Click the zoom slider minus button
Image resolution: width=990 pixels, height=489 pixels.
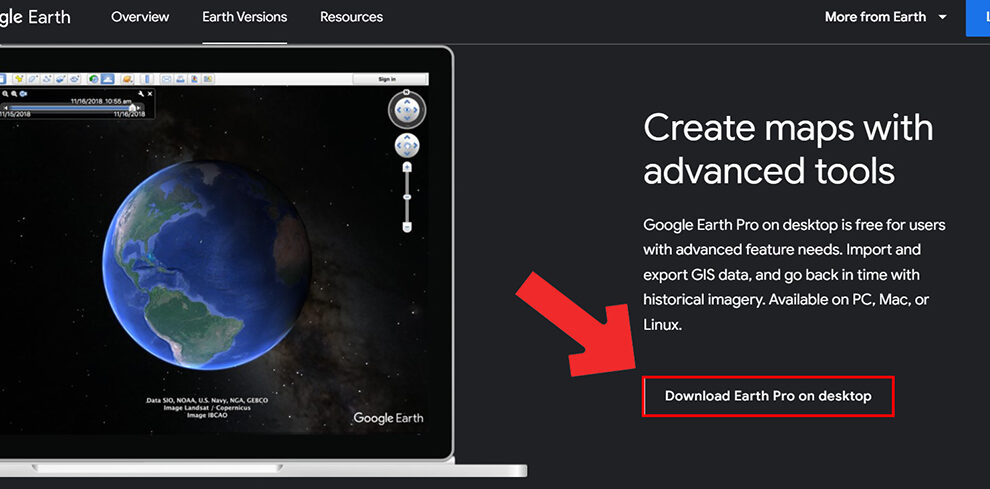[407, 227]
